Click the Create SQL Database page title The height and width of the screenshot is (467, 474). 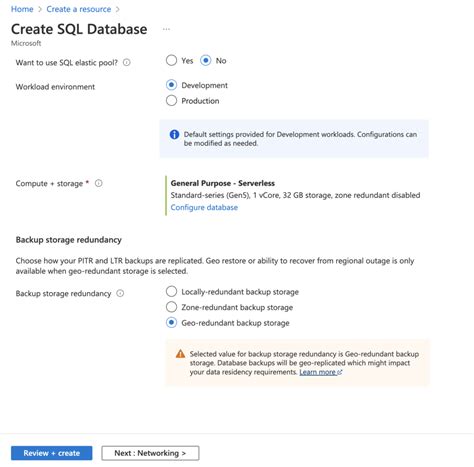pos(79,29)
